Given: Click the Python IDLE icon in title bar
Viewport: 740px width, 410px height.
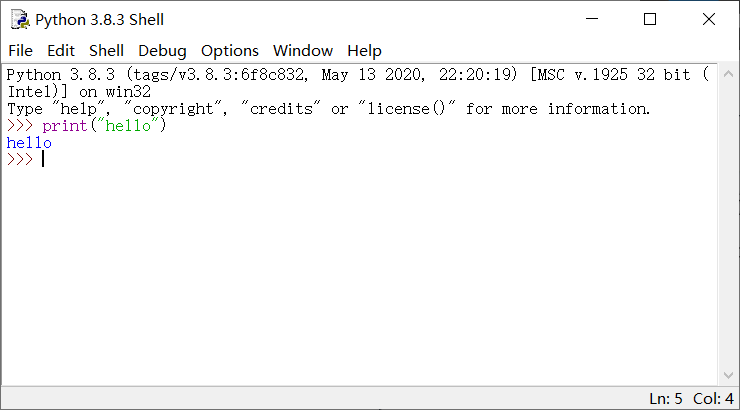Looking at the screenshot, I should (x=20, y=20).
